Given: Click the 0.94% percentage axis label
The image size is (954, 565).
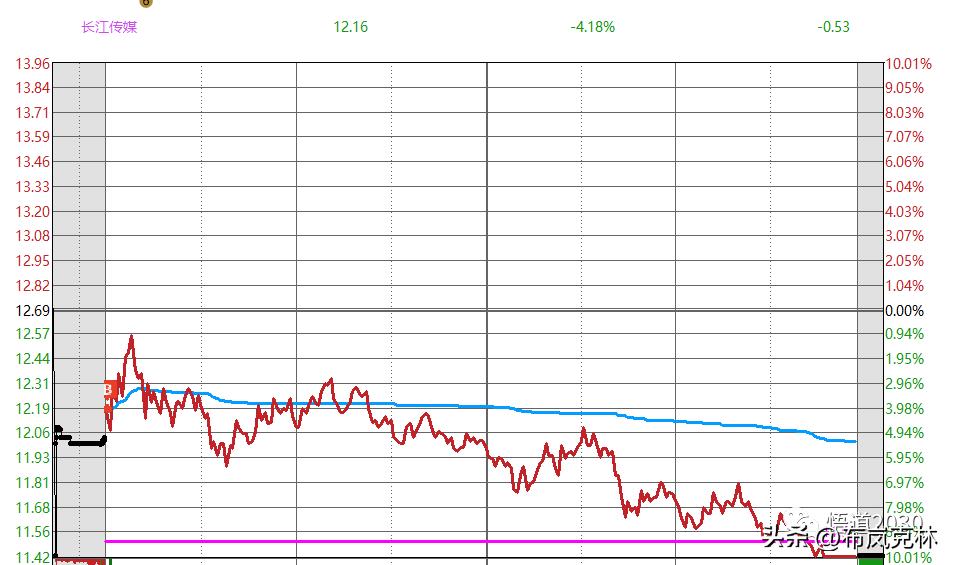Looking at the screenshot, I should pos(904,334).
